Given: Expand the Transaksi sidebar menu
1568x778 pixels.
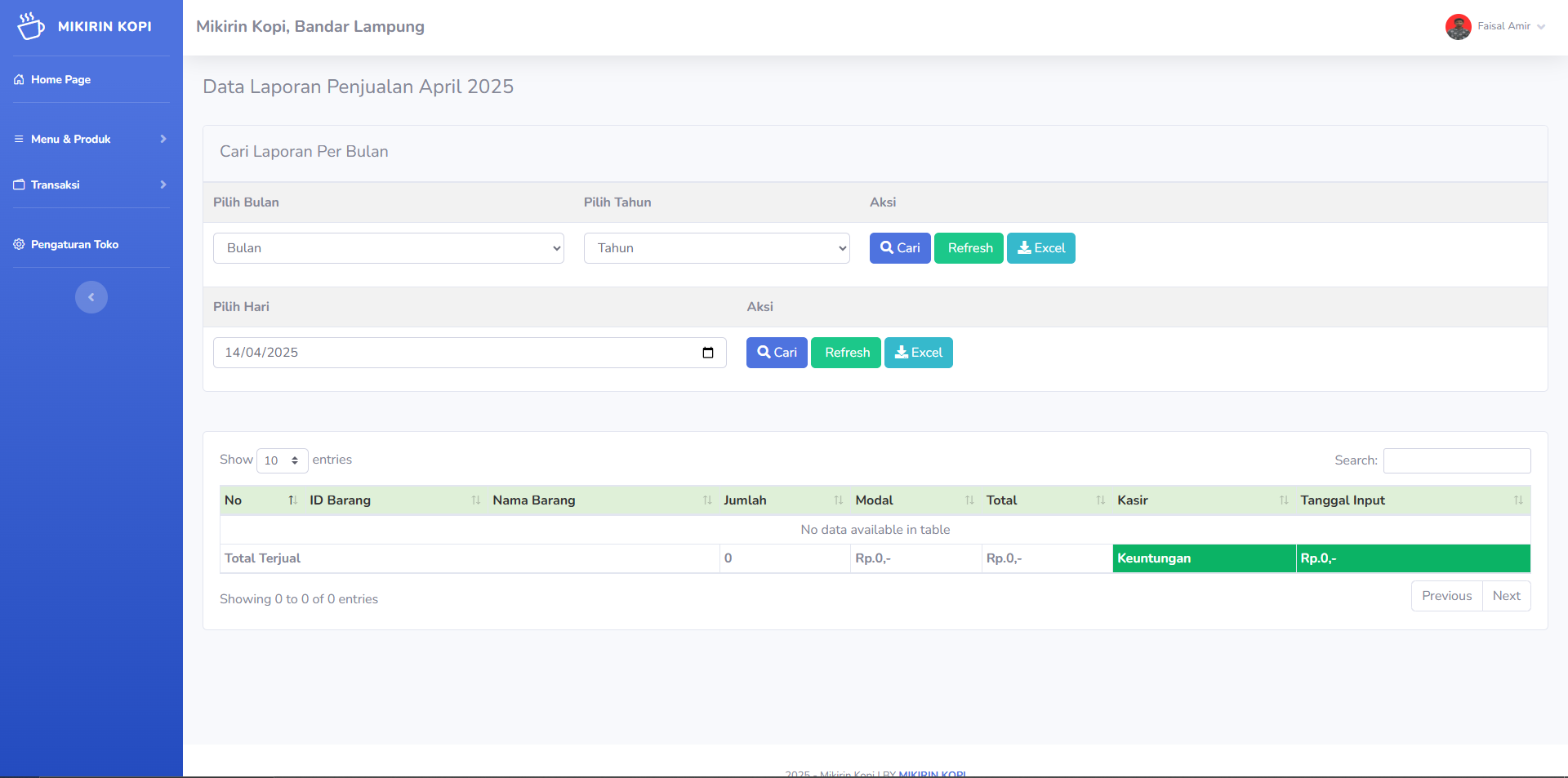Looking at the screenshot, I should 91,184.
